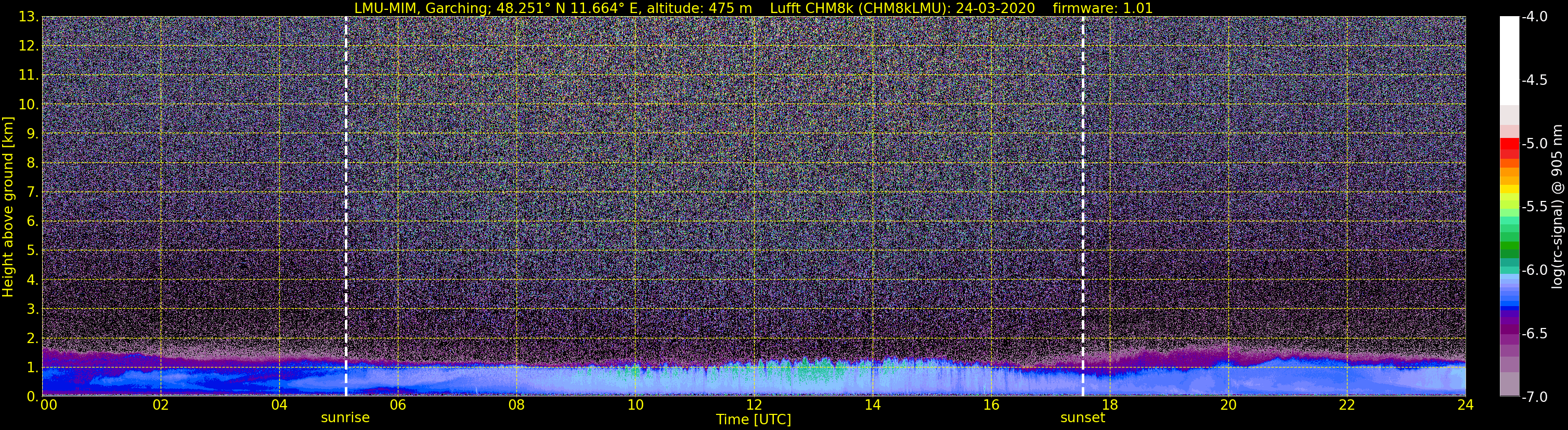Click the time axis tick label '02'
This screenshot has width=1568, height=430.
(x=160, y=406)
